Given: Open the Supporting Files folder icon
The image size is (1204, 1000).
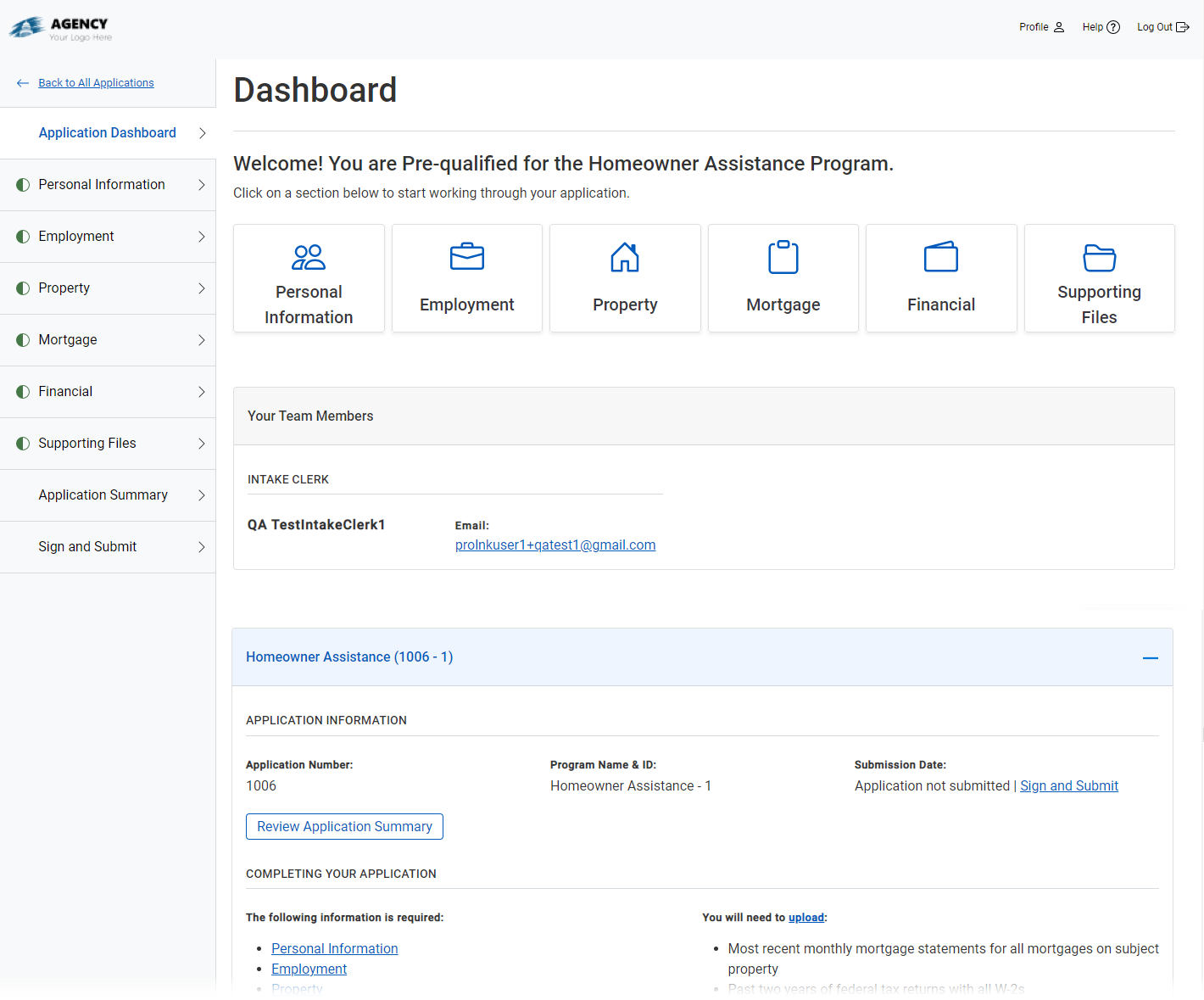Looking at the screenshot, I should coord(1099,256).
